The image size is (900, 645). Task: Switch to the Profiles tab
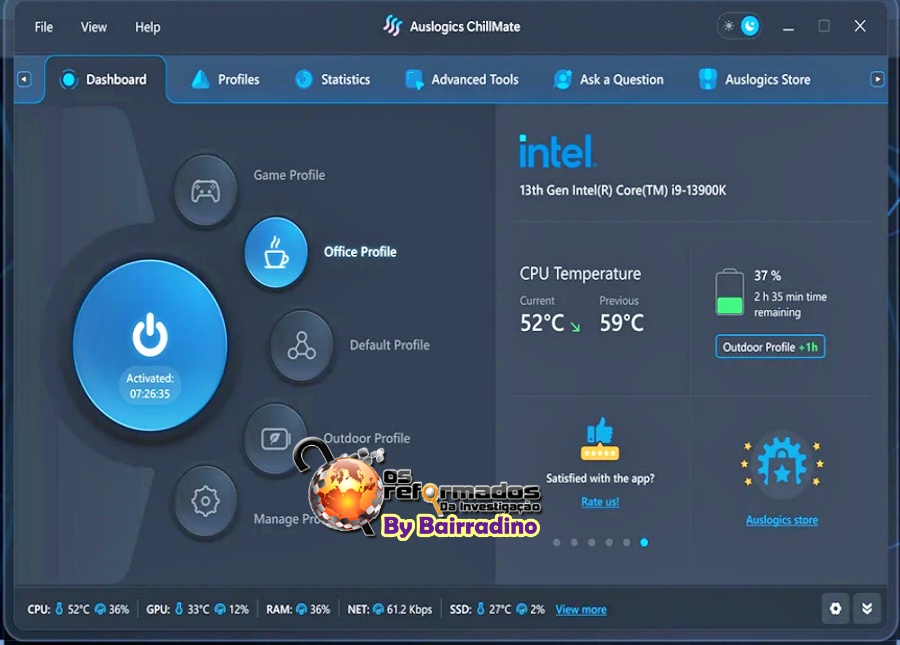(x=225, y=79)
